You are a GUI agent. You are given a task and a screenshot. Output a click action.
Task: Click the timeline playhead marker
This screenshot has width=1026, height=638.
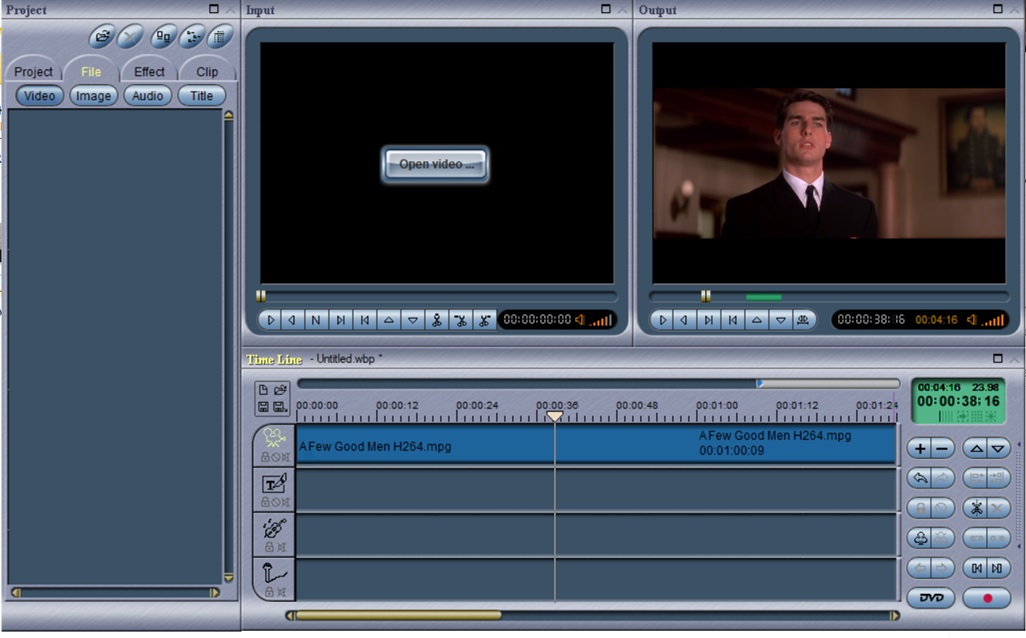click(x=555, y=416)
